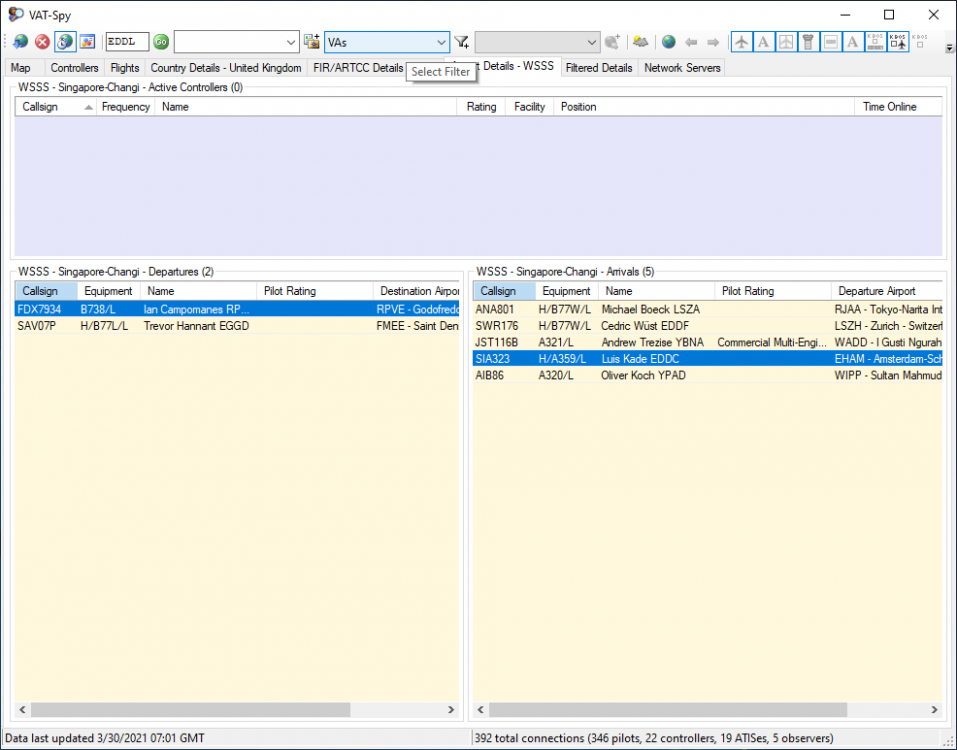Switch to the Flights tab
This screenshot has width=957, height=750.
(125, 68)
